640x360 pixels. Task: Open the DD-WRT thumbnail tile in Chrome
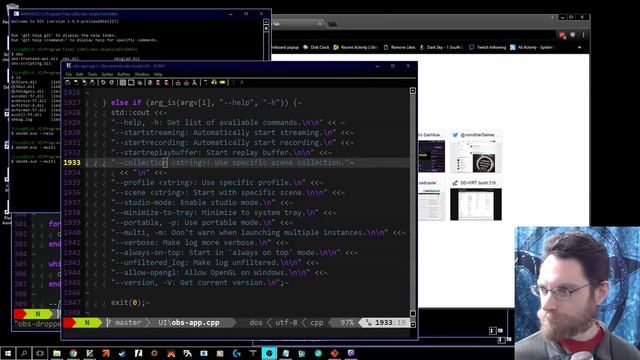click(476, 200)
